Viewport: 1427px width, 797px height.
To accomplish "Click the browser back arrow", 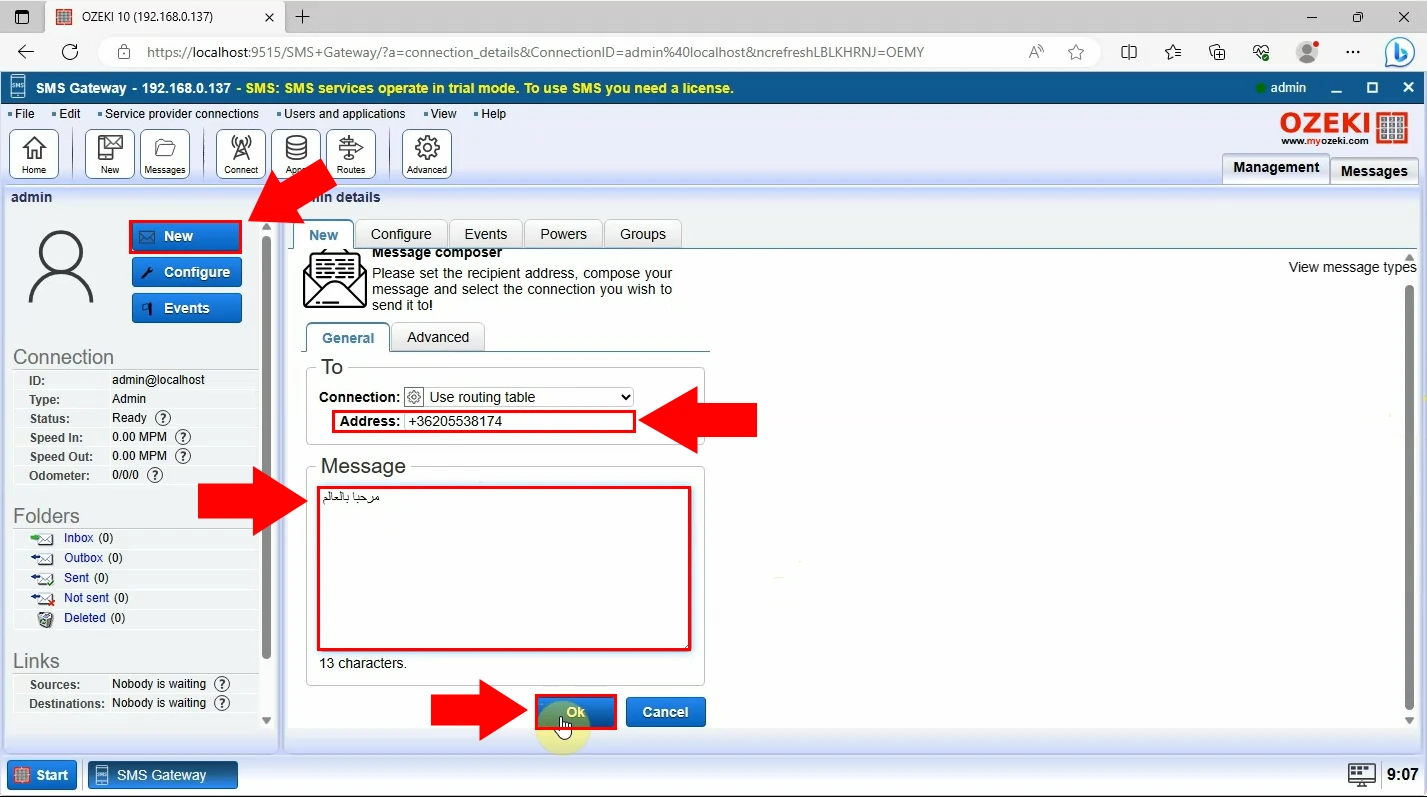I will [x=26, y=52].
